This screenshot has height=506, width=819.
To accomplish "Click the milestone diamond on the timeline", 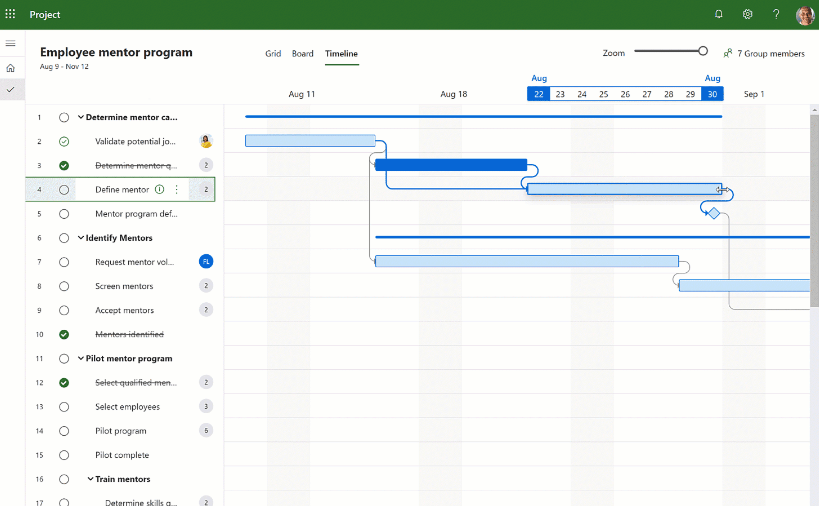I will [713, 213].
